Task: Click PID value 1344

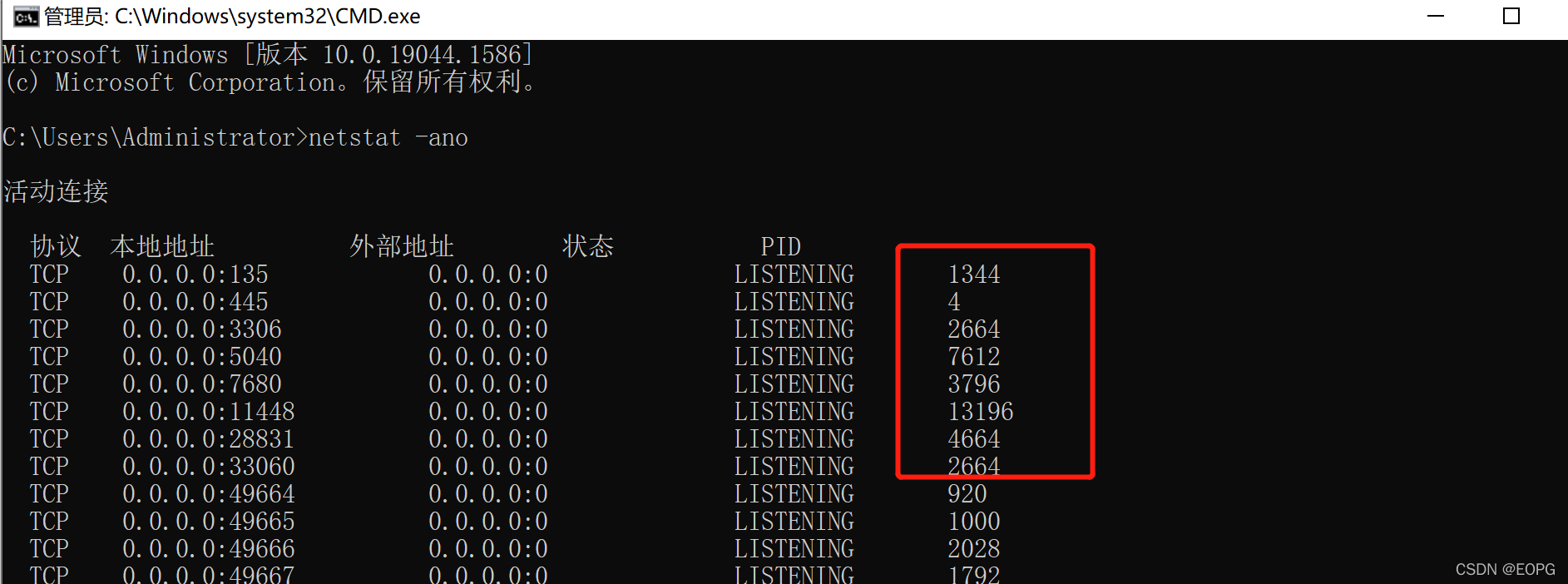Action: pyautogui.click(x=974, y=275)
